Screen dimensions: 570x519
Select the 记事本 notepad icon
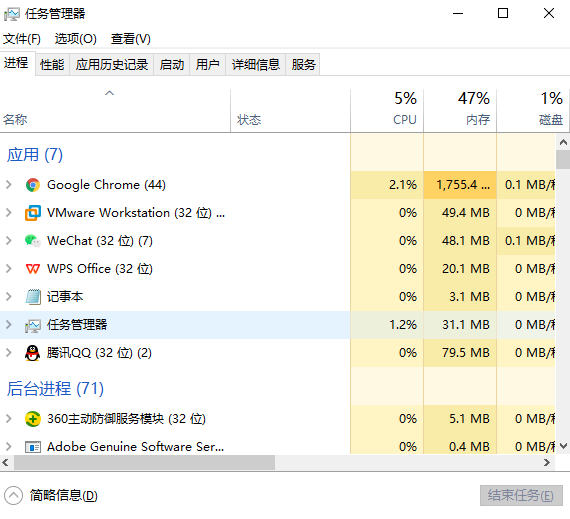tap(33, 297)
